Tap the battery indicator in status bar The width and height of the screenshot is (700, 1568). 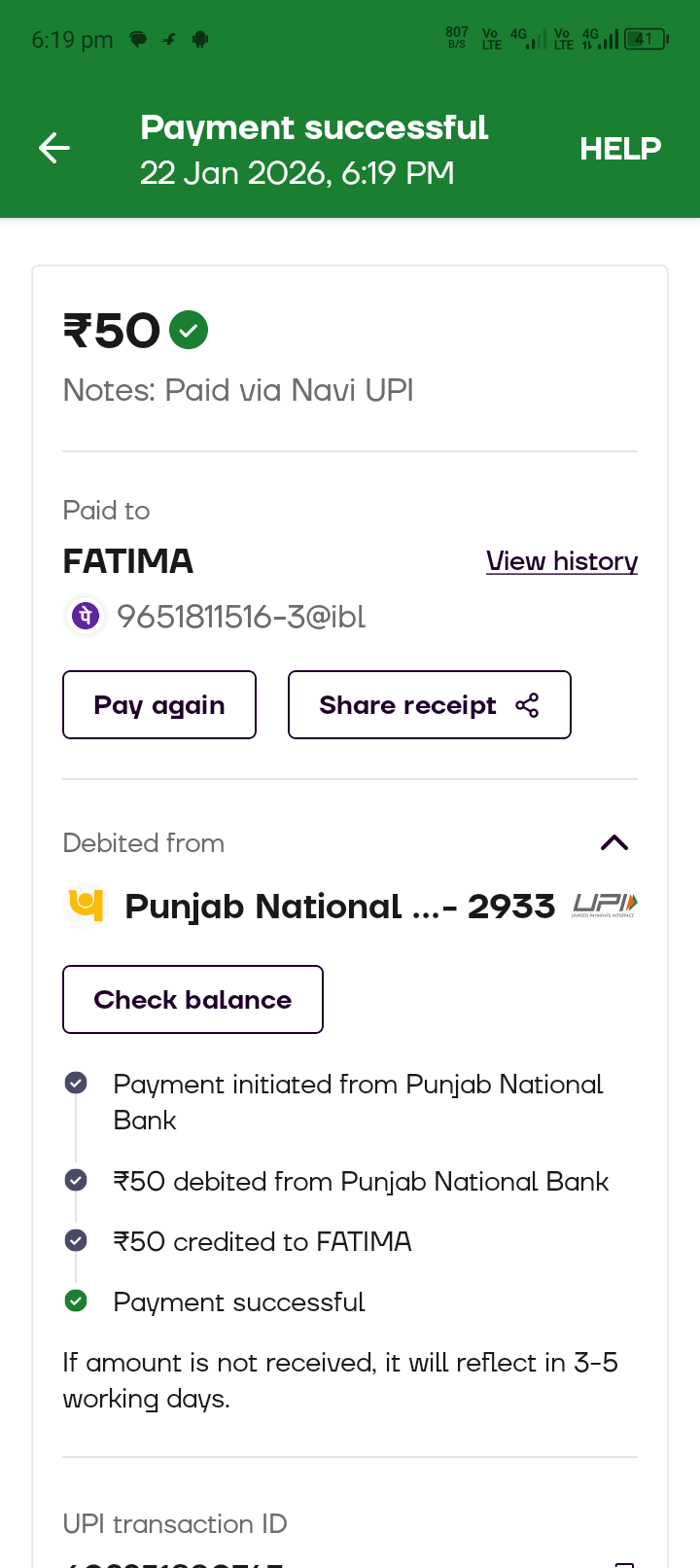coord(646,40)
